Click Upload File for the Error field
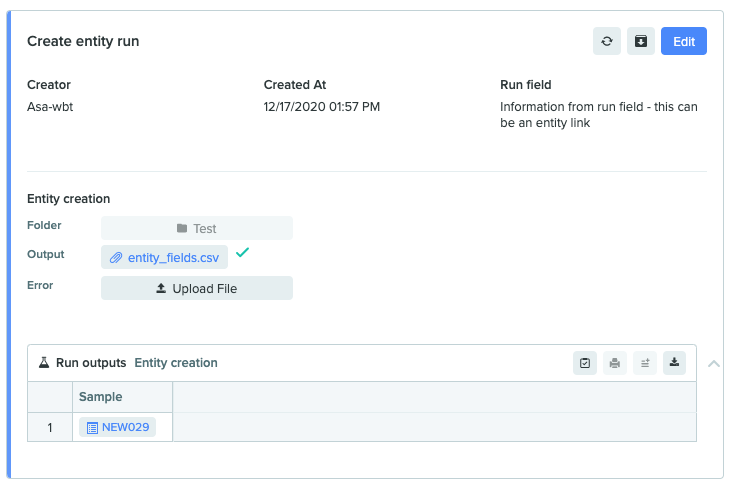 [197, 288]
